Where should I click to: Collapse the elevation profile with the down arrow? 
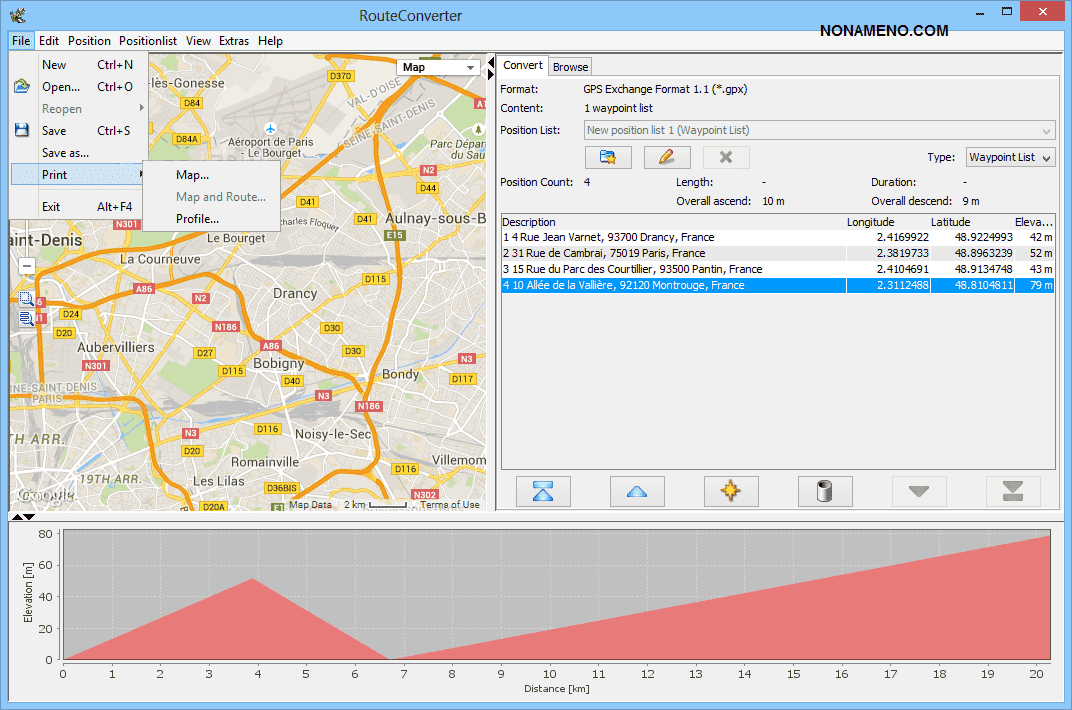tap(29, 517)
